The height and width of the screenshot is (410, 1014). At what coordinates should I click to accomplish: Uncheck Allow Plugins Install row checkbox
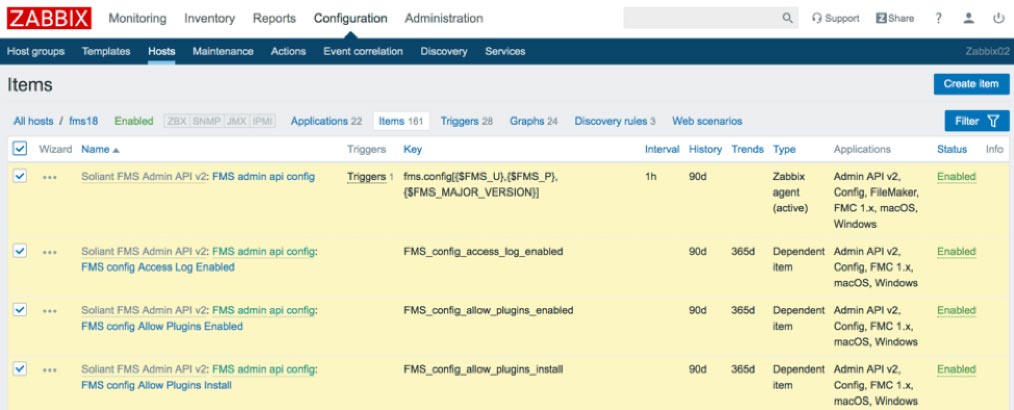(x=20, y=369)
